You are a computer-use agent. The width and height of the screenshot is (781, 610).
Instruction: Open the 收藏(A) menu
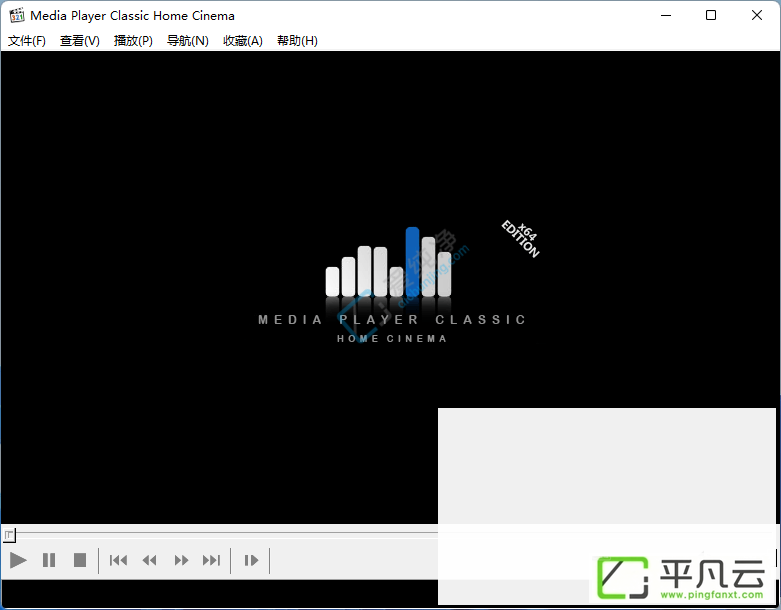pyautogui.click(x=243, y=41)
